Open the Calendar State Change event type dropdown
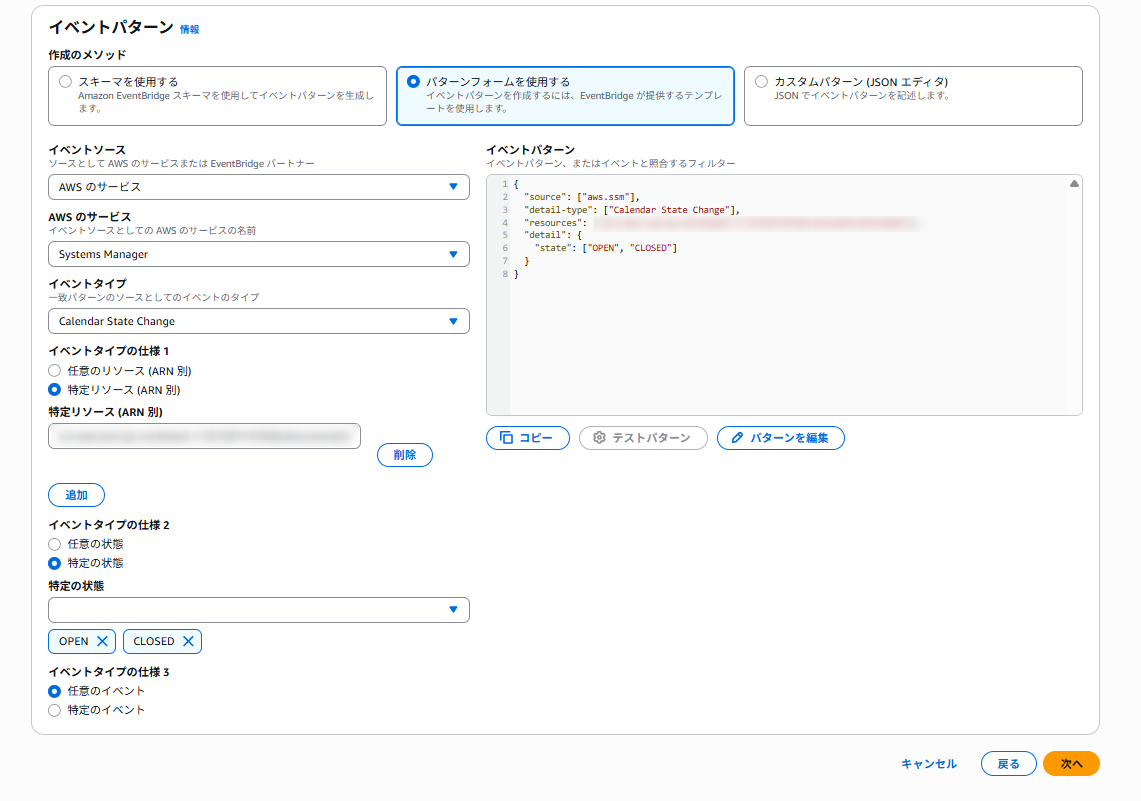This screenshot has width=1141, height=801. [x=258, y=321]
